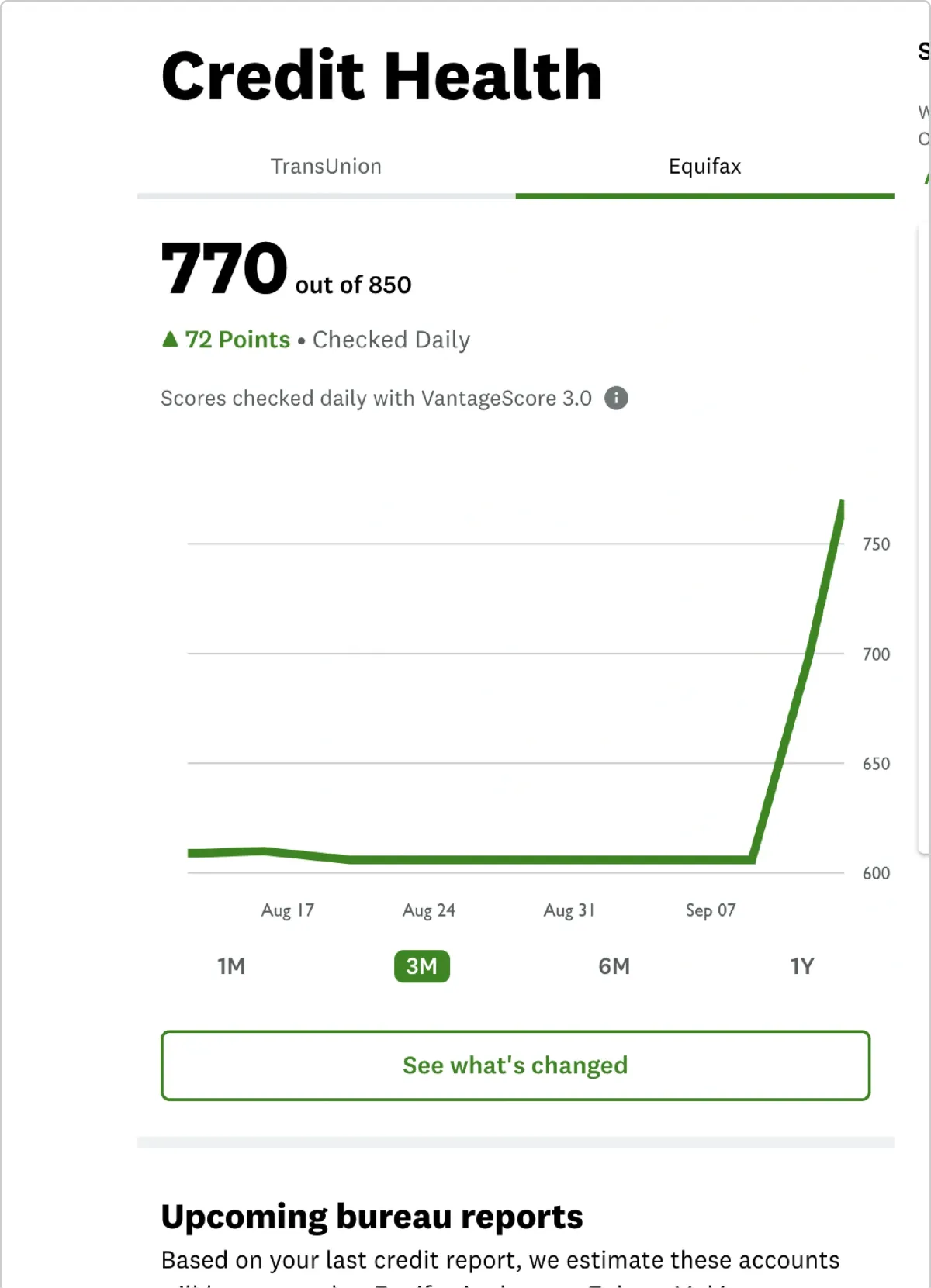
Task: Click the Upcoming bureau reports heading
Action: click(x=372, y=1217)
